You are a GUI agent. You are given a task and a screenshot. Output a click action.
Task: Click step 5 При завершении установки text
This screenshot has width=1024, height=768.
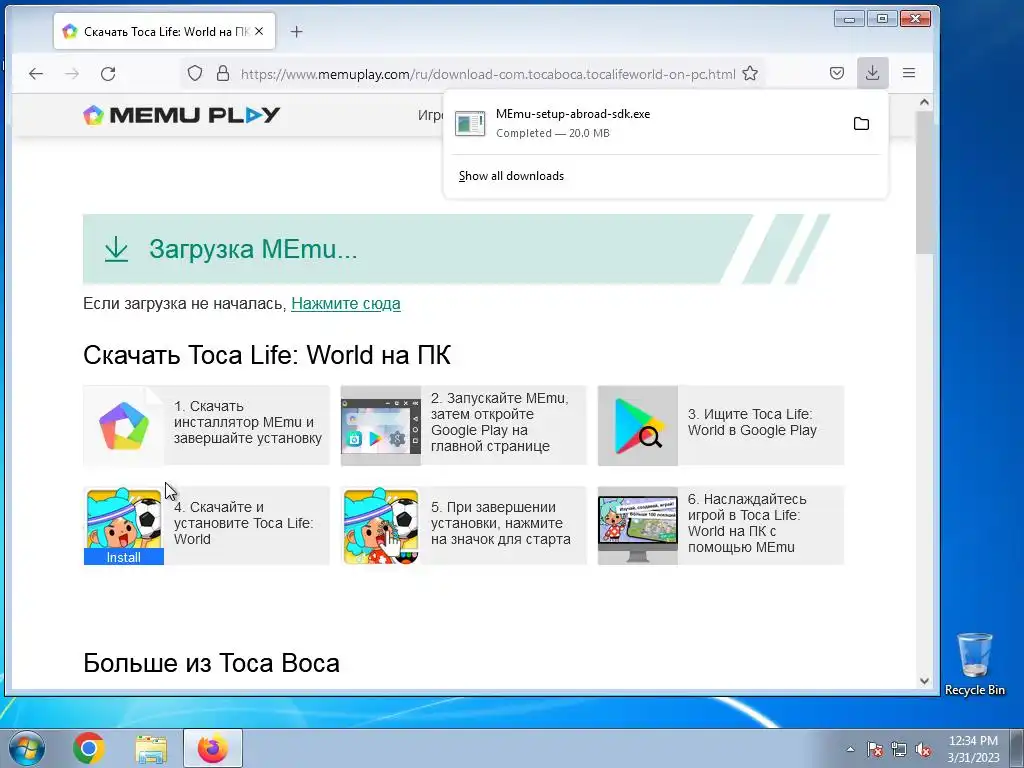click(x=500, y=523)
